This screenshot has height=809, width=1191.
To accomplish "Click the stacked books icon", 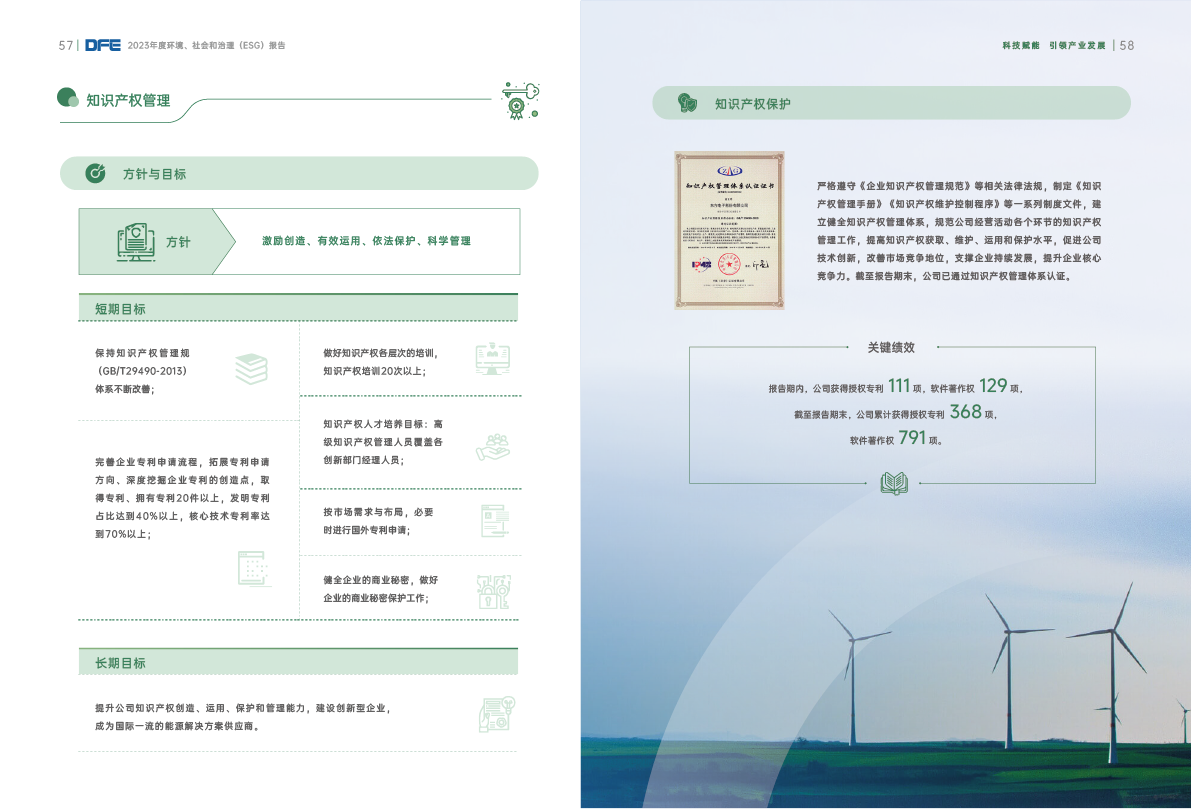I will tap(251, 369).
